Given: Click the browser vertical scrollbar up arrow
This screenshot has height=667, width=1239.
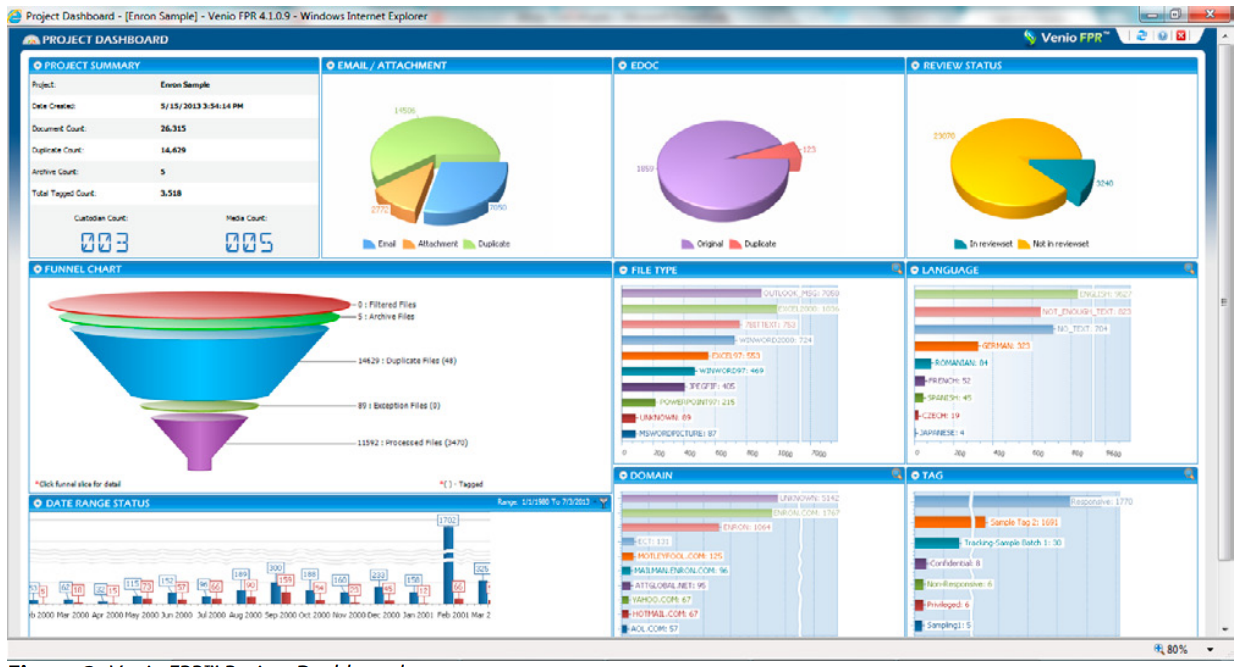Looking at the screenshot, I should pyautogui.click(x=1225, y=35).
